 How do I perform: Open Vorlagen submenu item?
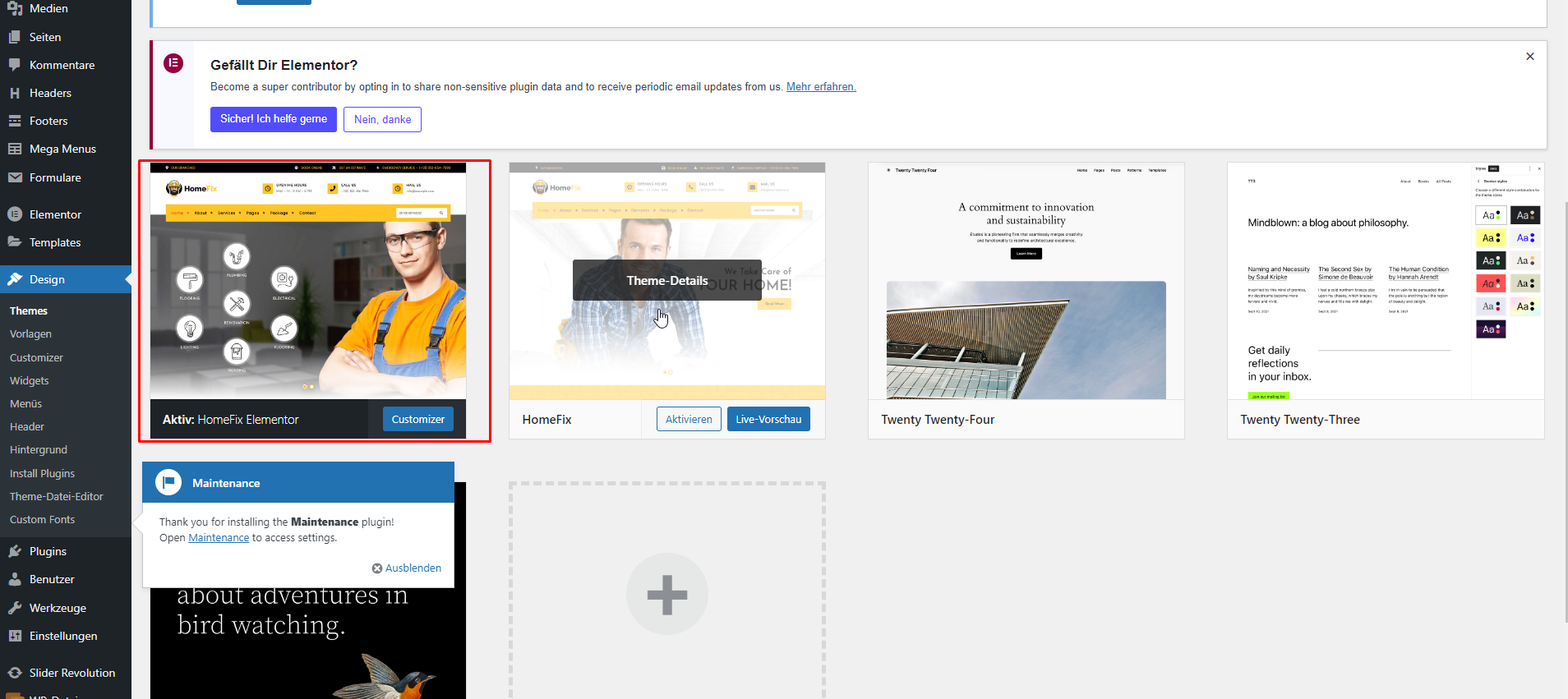tap(30, 333)
